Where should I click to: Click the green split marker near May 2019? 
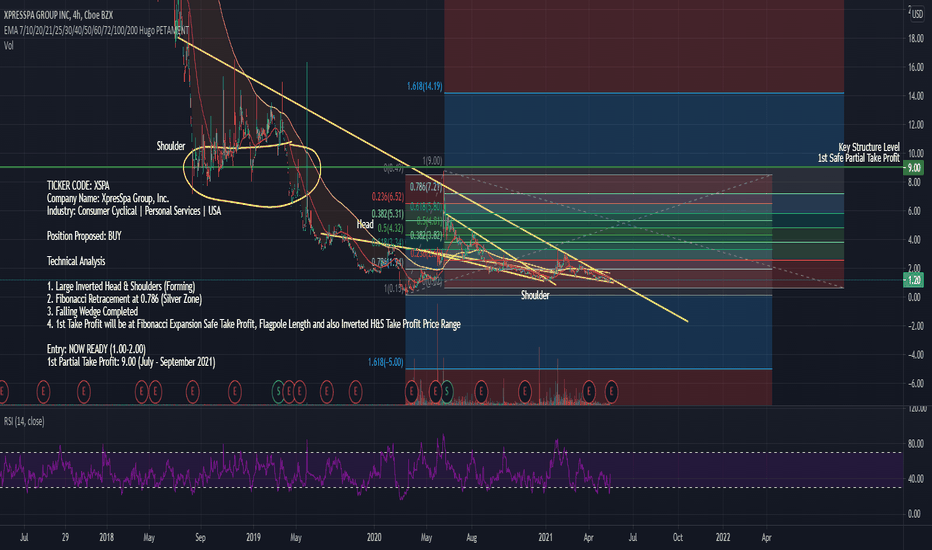click(x=278, y=391)
